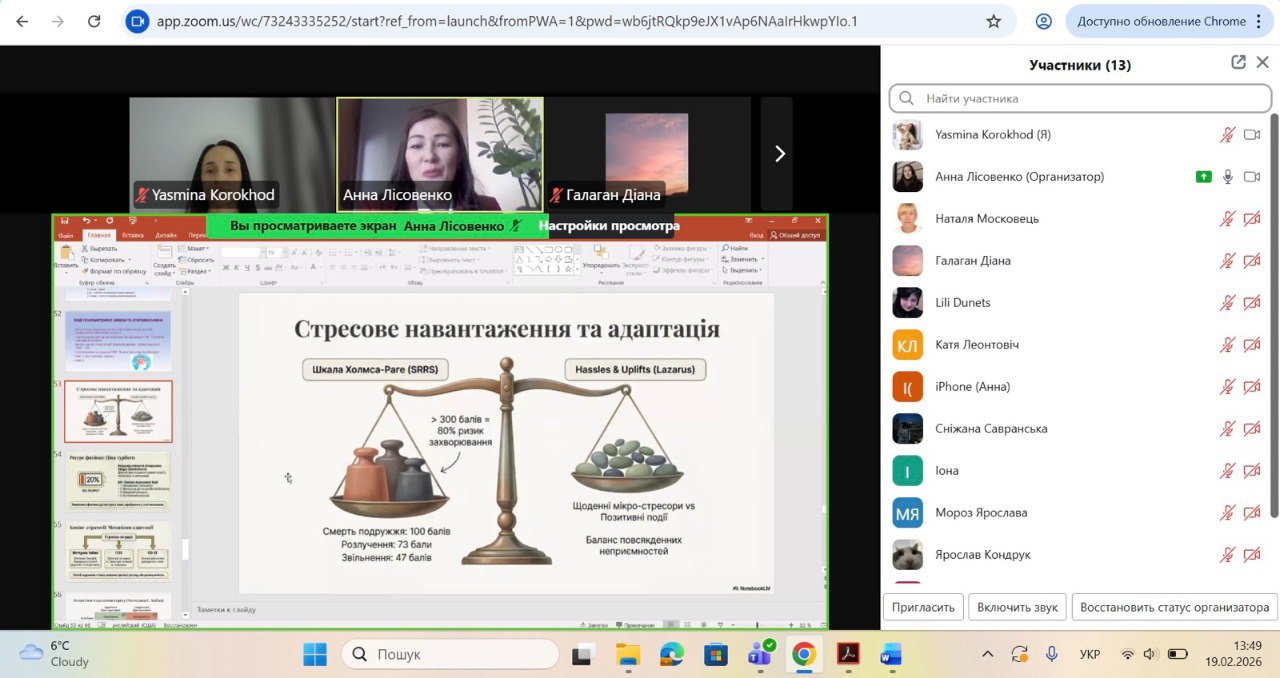1280x678 pixels.
Task: Bookmark this page with star icon
Action: pyautogui.click(x=993, y=21)
